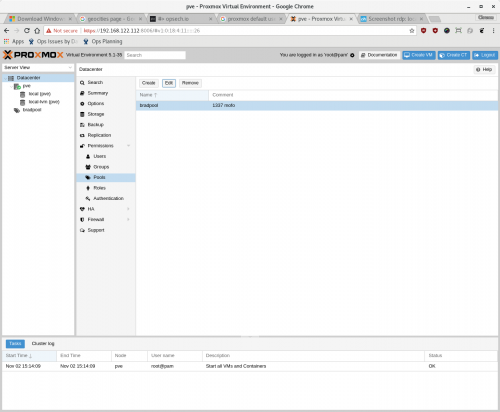500x412 pixels.
Task: Sort by Name column header
Action: [172, 95]
